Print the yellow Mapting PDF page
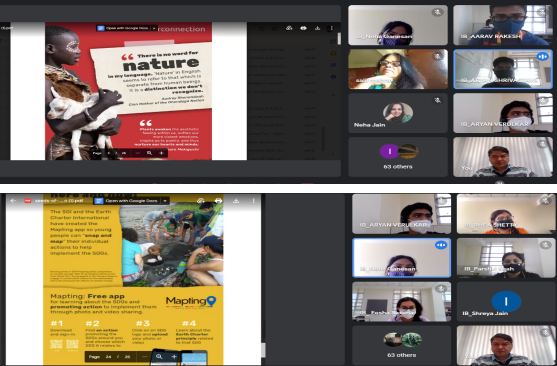The image size is (557, 366). (218, 201)
